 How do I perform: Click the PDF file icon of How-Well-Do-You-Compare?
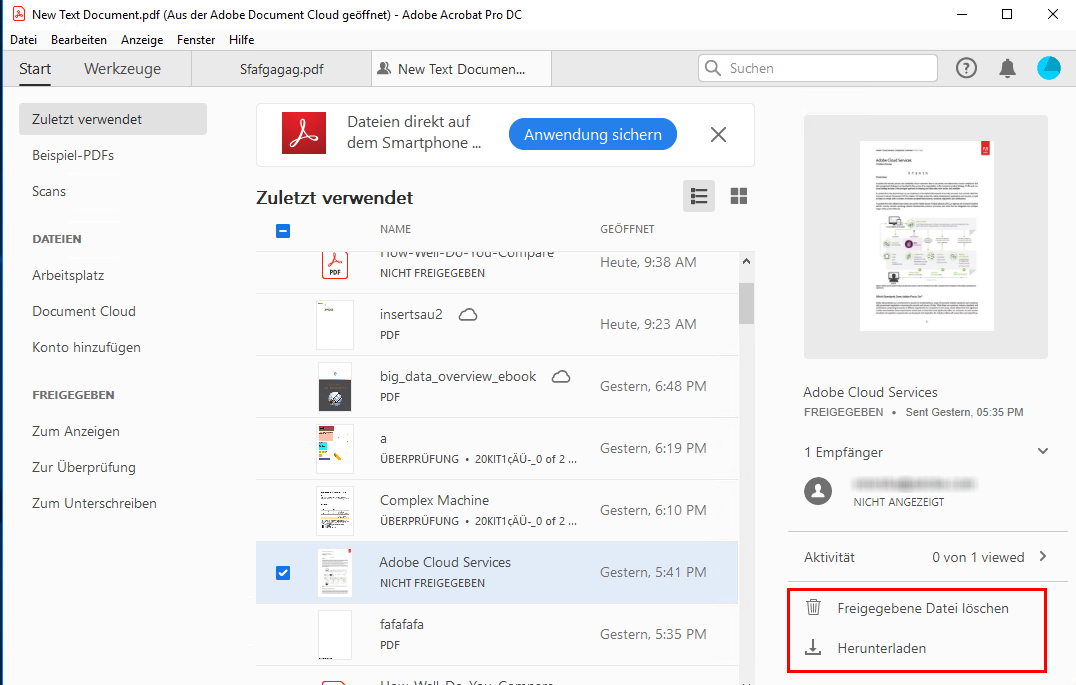click(335, 264)
